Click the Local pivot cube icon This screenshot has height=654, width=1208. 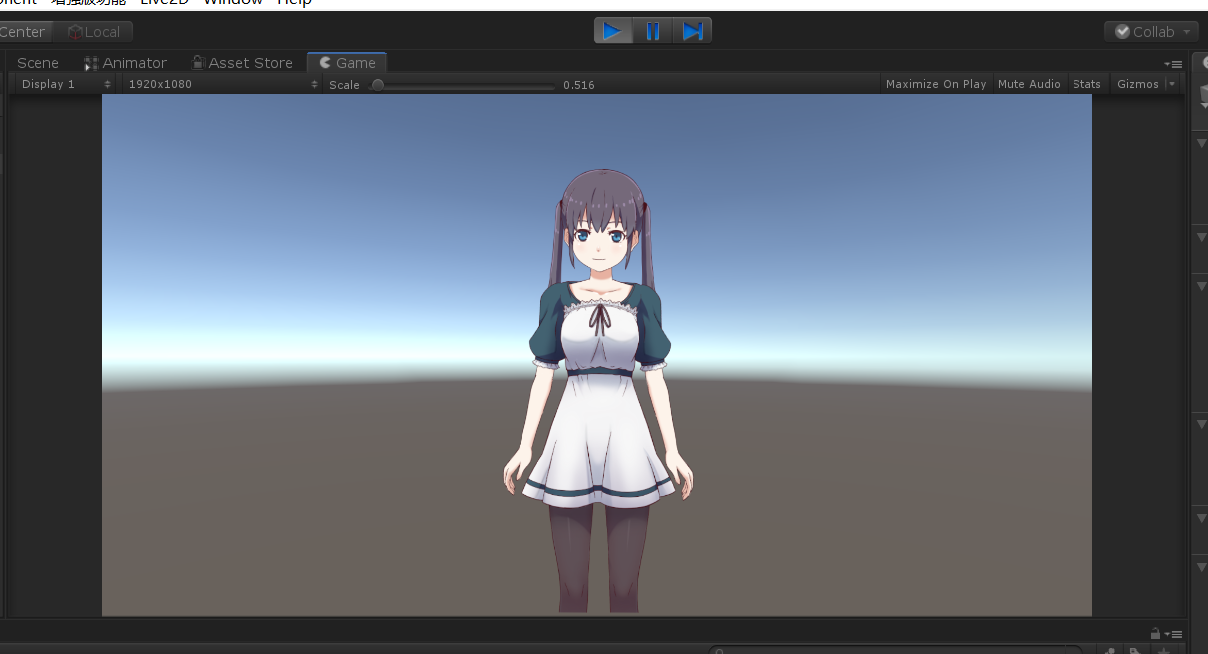point(75,31)
